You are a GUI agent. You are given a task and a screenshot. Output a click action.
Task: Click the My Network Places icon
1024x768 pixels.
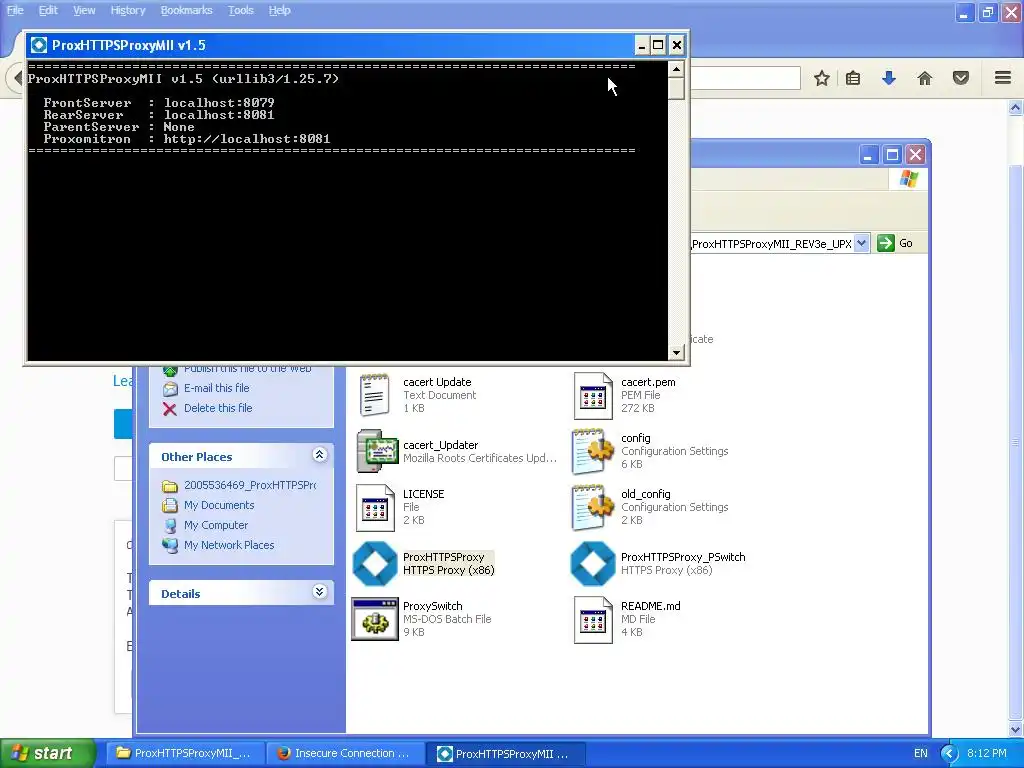(170, 545)
